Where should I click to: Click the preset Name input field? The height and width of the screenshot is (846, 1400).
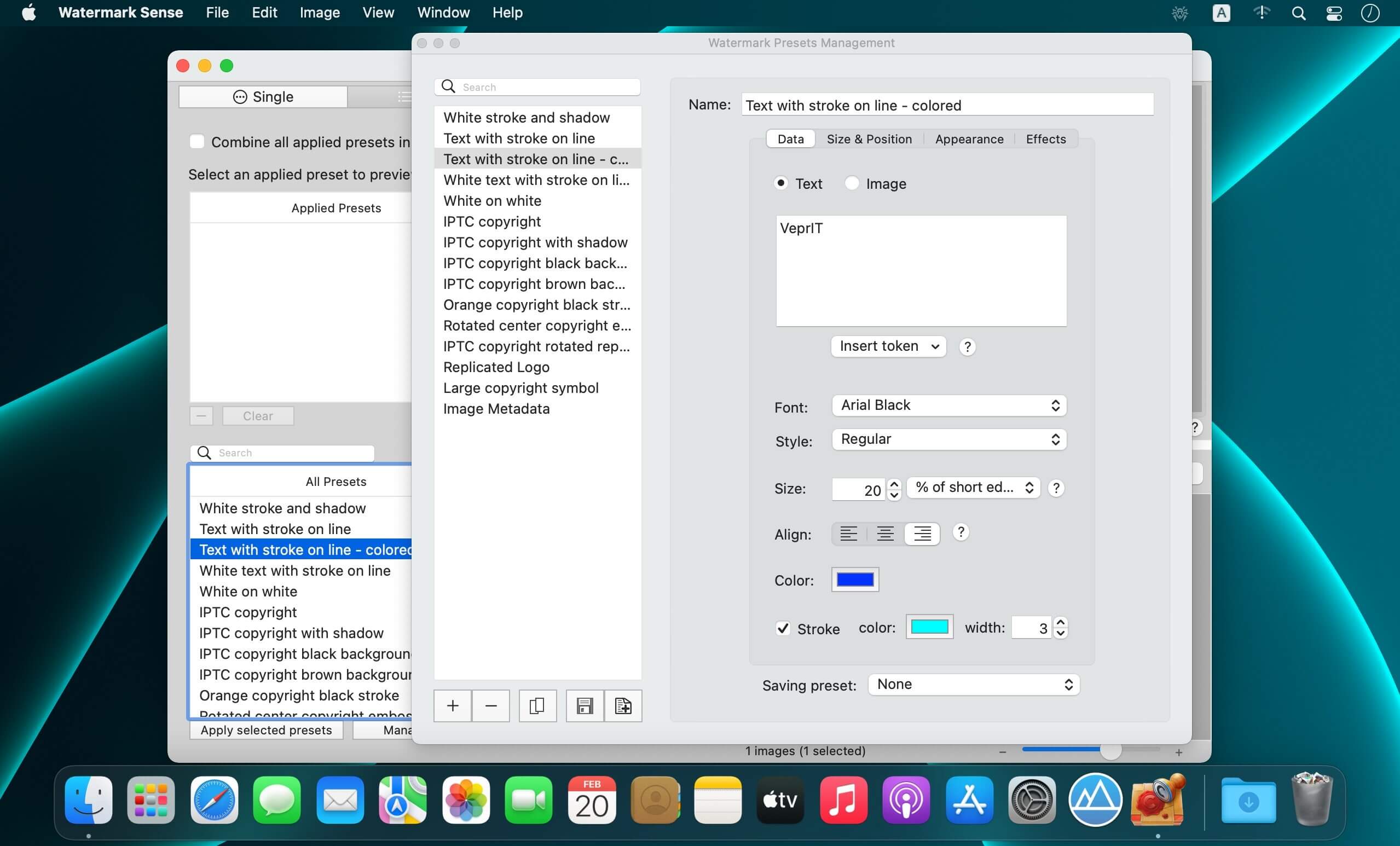click(948, 105)
